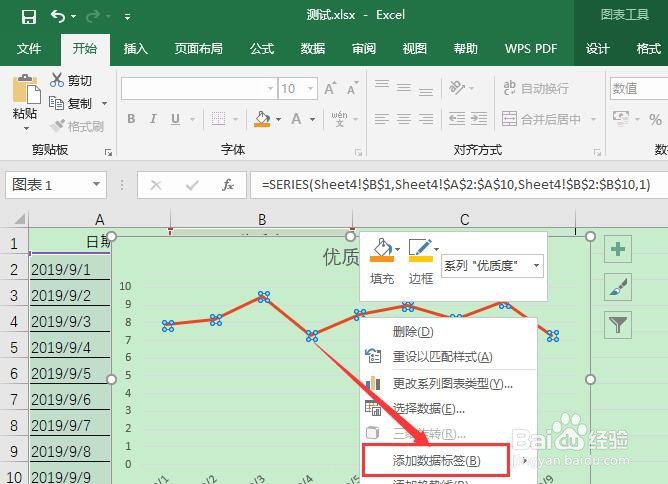Open the number format 数值 box
This screenshot has width=668, height=484.
point(639,89)
